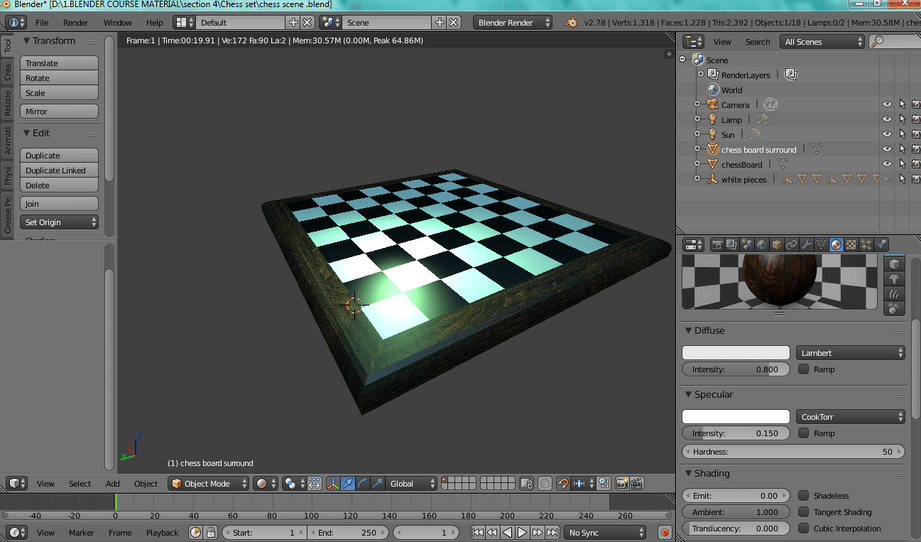Open the Render menu
The width and height of the screenshot is (921, 542).
coord(76,22)
